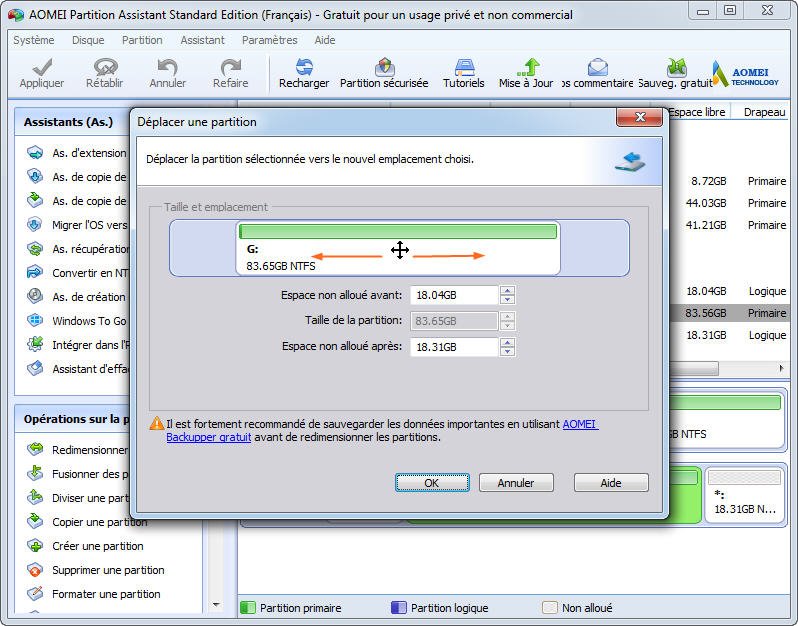Click the Sauveg. gratuit toolbar icon
This screenshot has width=798, height=626.
tap(676, 74)
